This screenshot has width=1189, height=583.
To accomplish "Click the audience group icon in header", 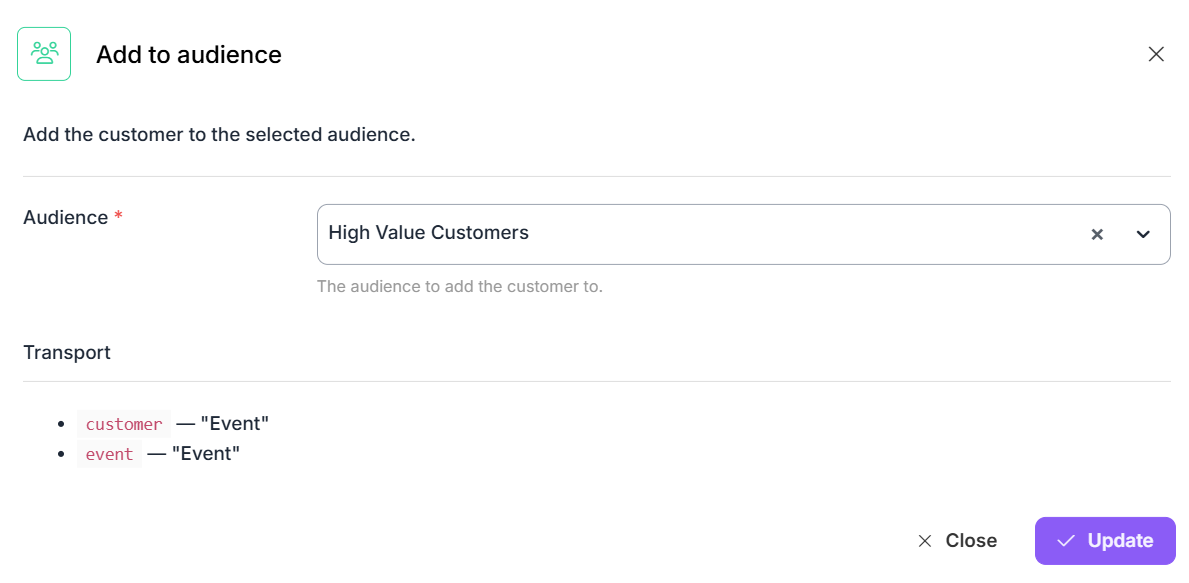I will click(44, 54).
